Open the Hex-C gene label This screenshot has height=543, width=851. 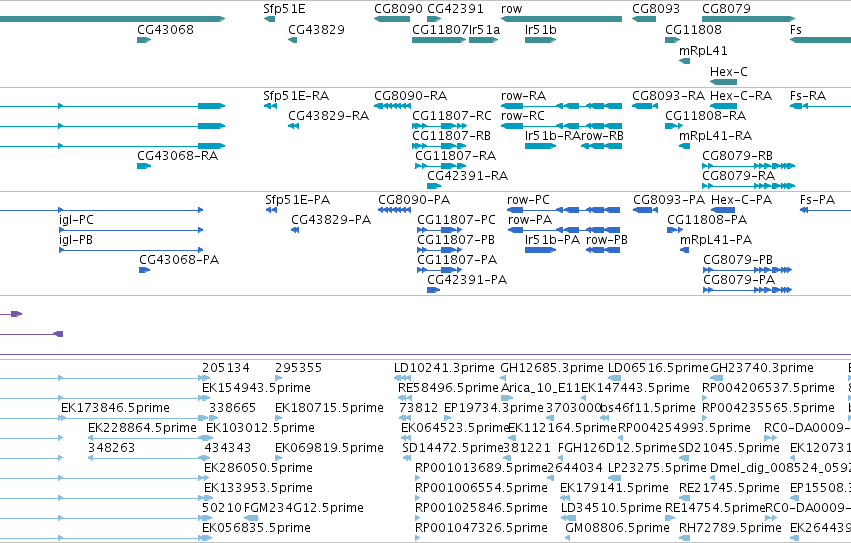[728, 72]
